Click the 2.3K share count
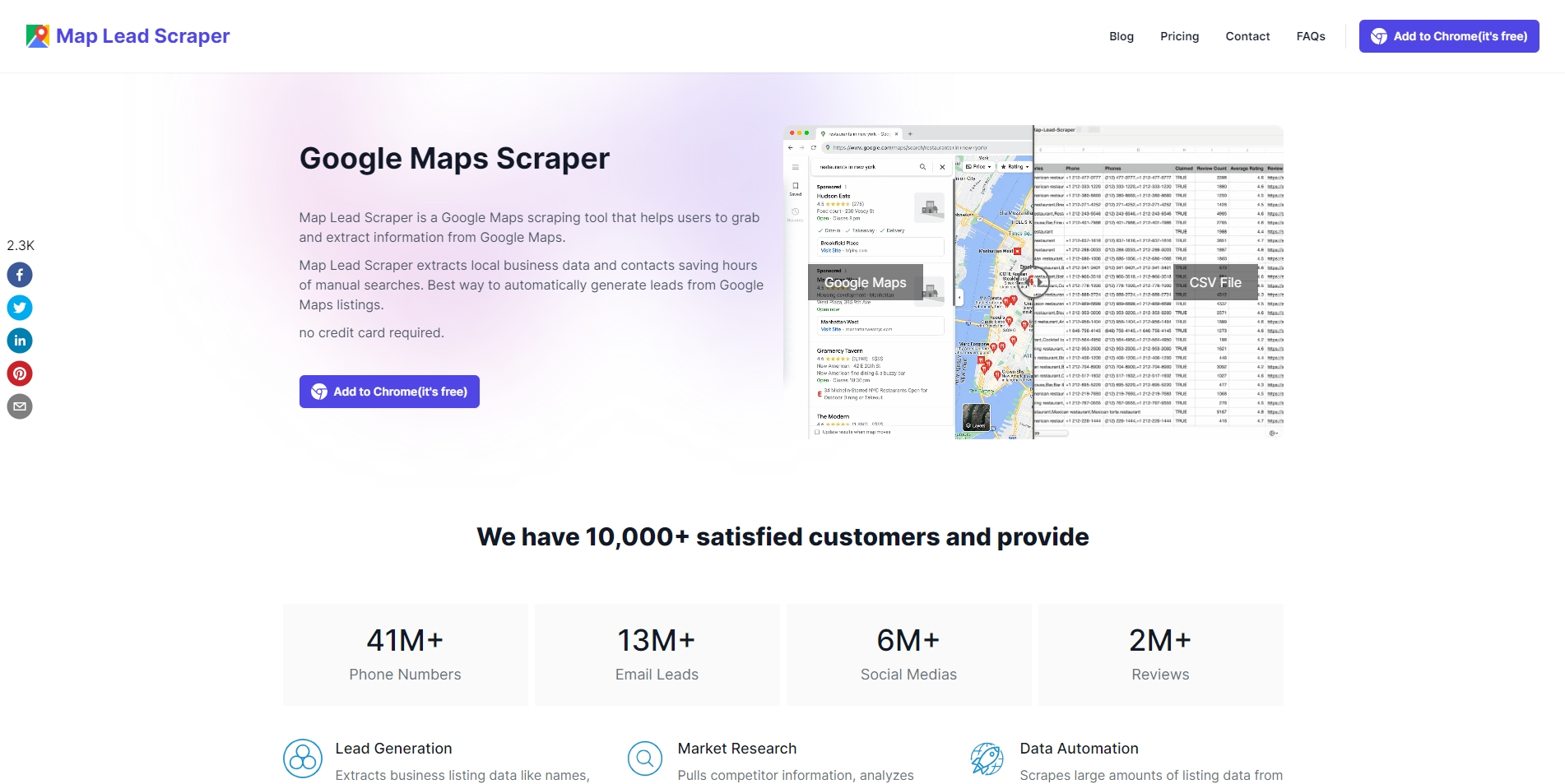This screenshot has height=784, width=1565. (x=21, y=245)
